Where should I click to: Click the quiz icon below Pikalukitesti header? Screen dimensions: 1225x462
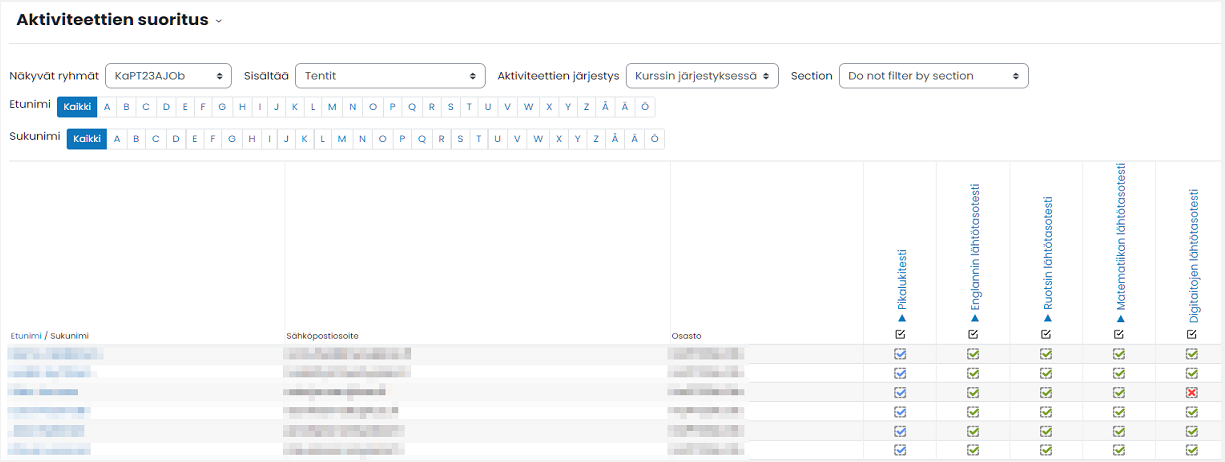pos(900,334)
